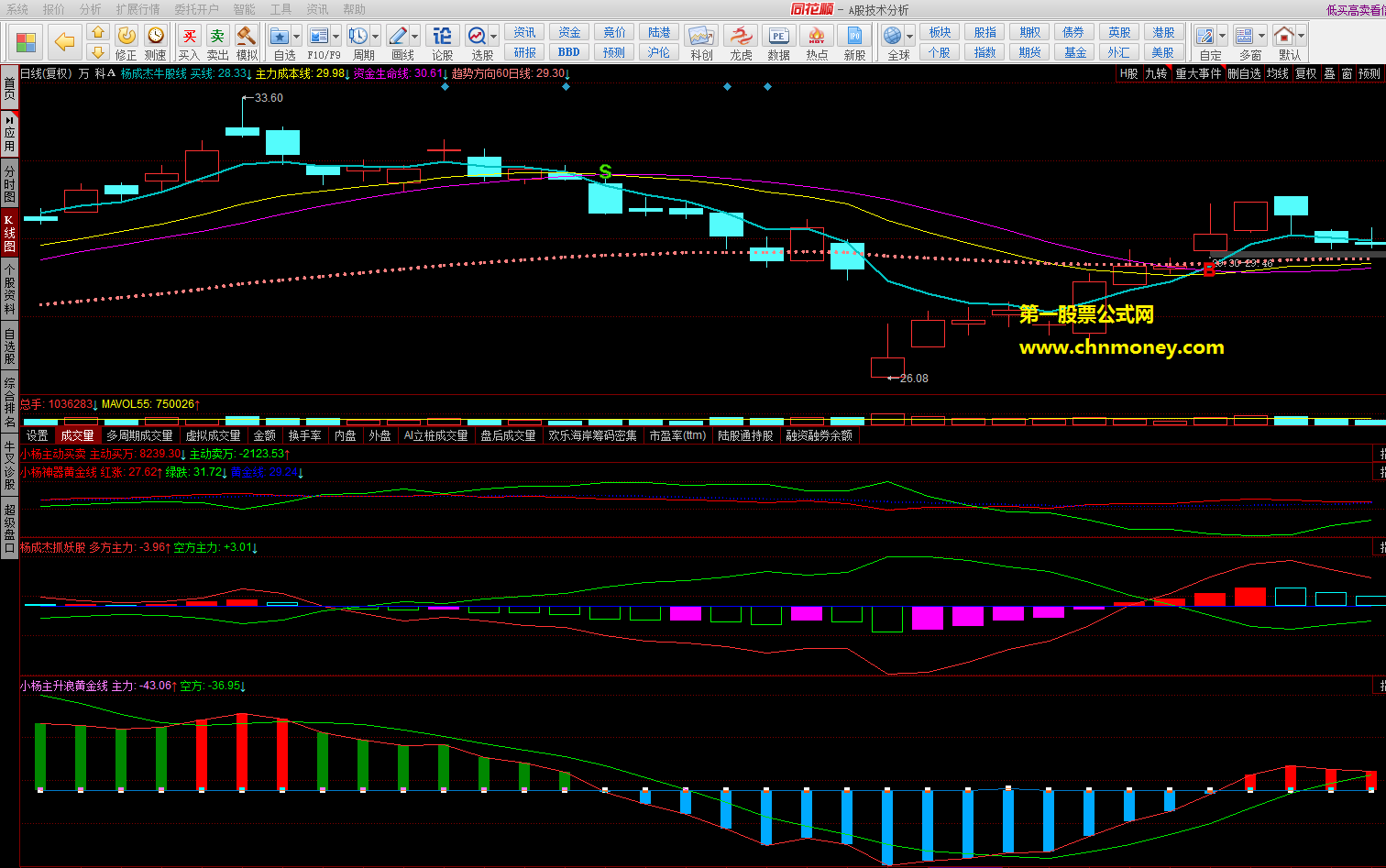Click the 自定 custom layout icon

pyautogui.click(x=1205, y=35)
